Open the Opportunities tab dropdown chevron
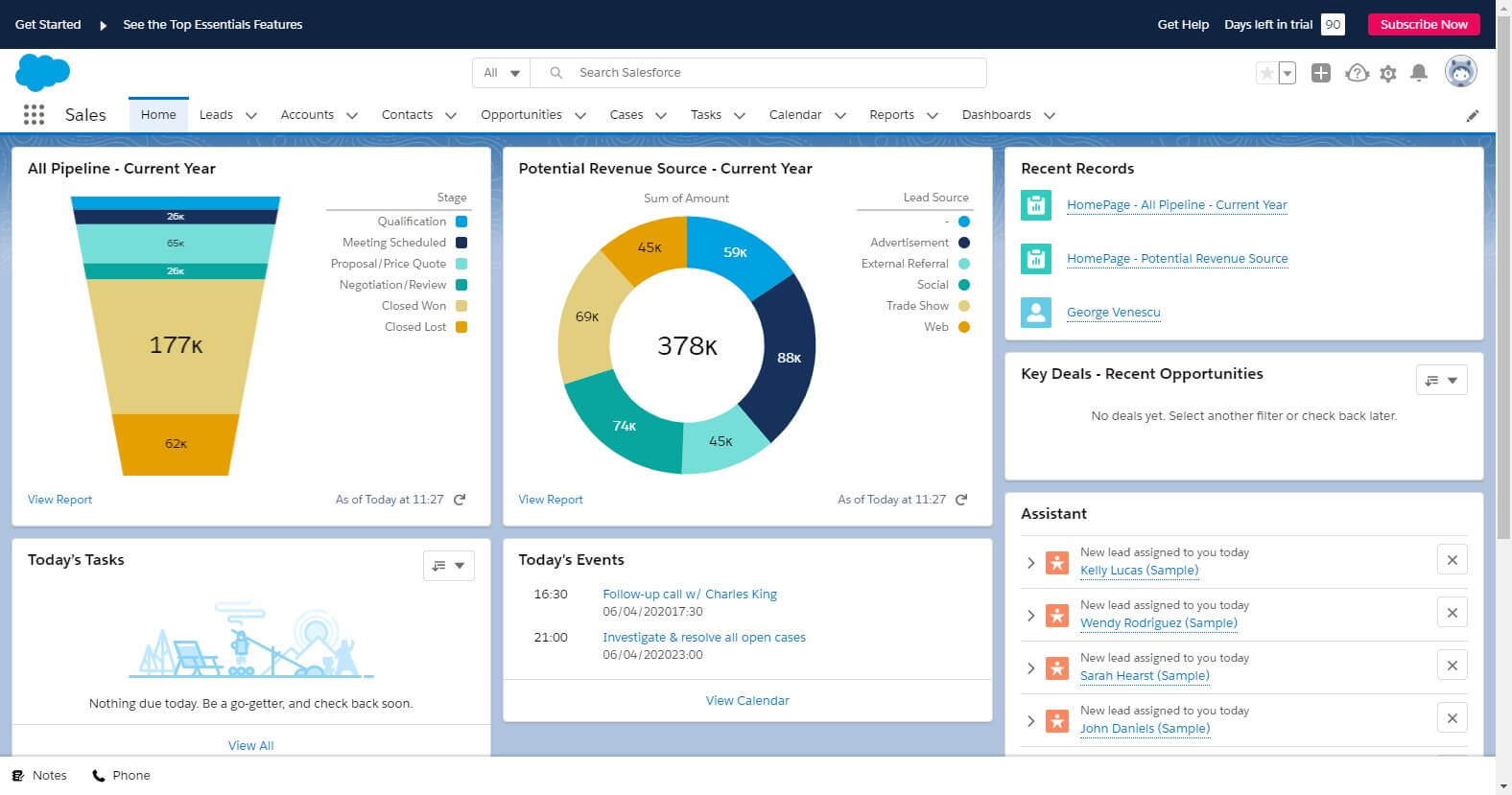Viewport: 1512px width, 795px height. (580, 115)
